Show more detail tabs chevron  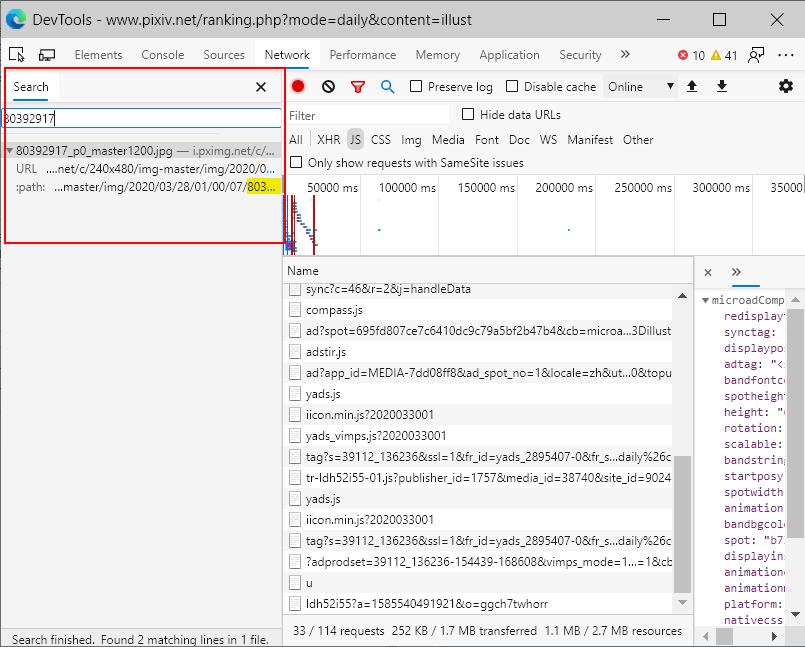tap(736, 272)
